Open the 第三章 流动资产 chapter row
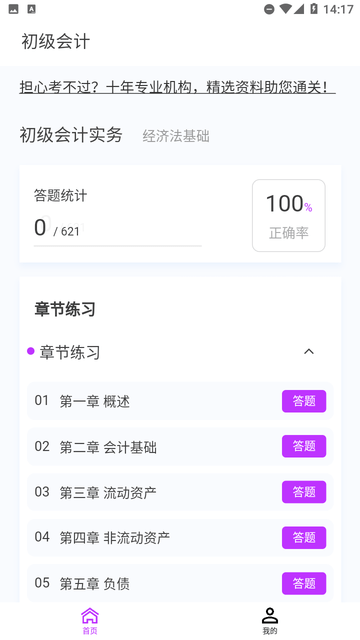This screenshot has height=640, width=360. click(x=180, y=492)
